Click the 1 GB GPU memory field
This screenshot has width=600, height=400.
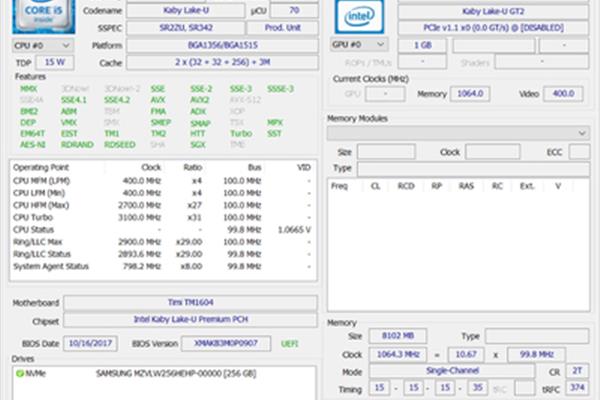click(422, 45)
